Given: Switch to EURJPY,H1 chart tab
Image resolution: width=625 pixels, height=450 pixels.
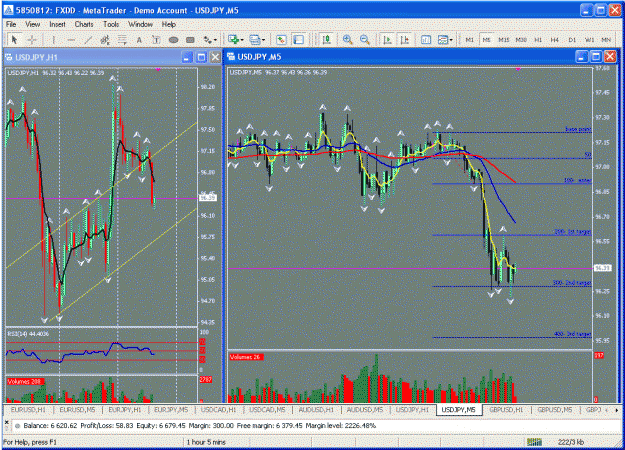Looking at the screenshot, I should 125,410.
